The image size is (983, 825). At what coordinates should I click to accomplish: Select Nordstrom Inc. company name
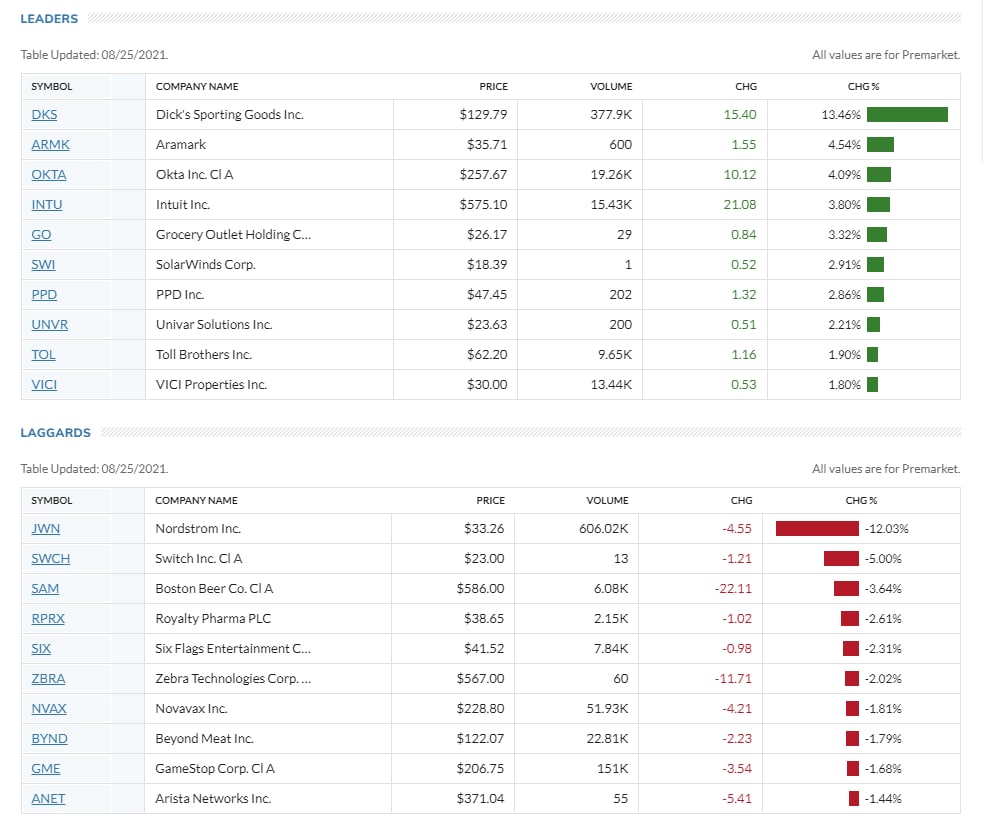[198, 529]
